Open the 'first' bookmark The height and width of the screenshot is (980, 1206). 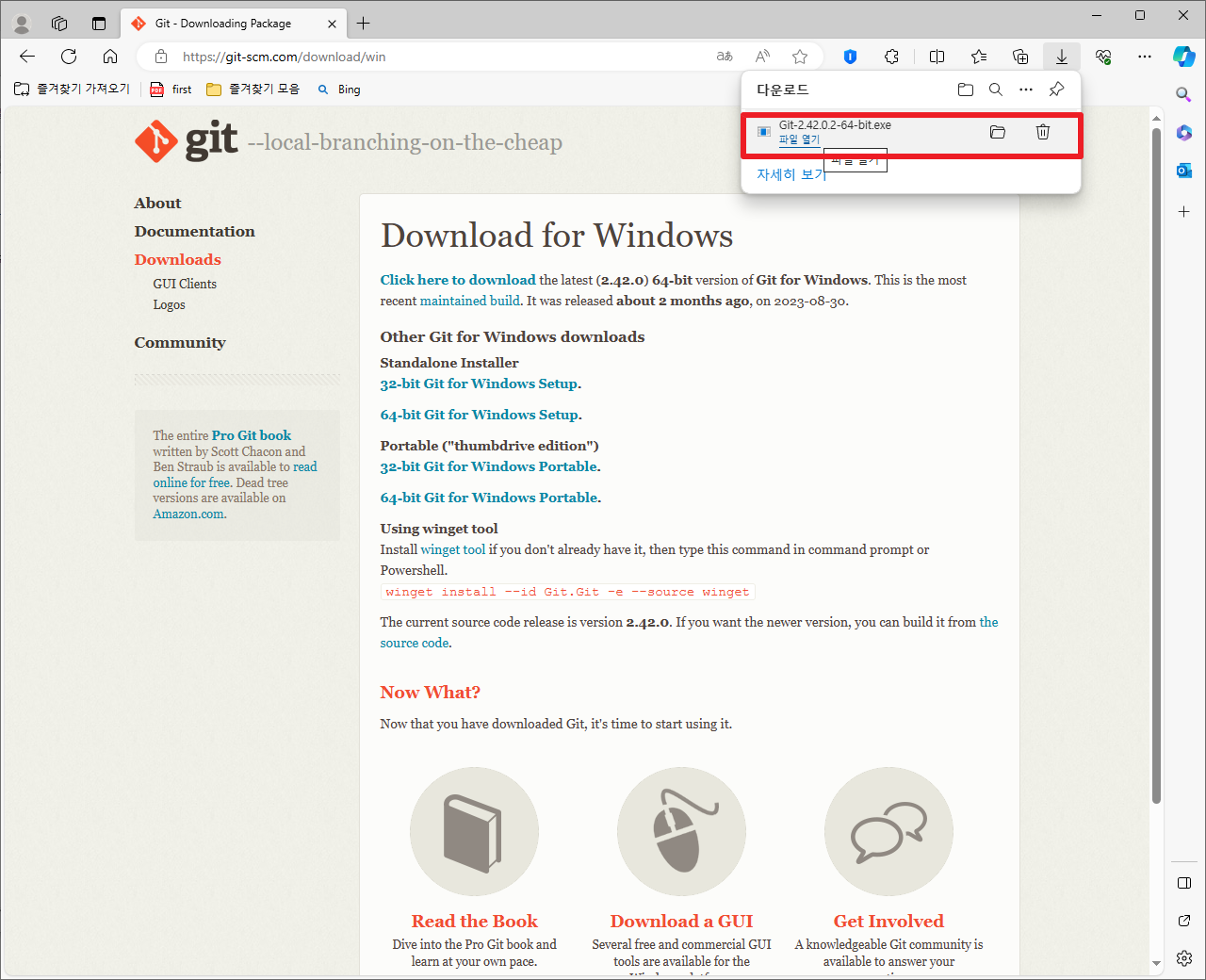pos(171,90)
